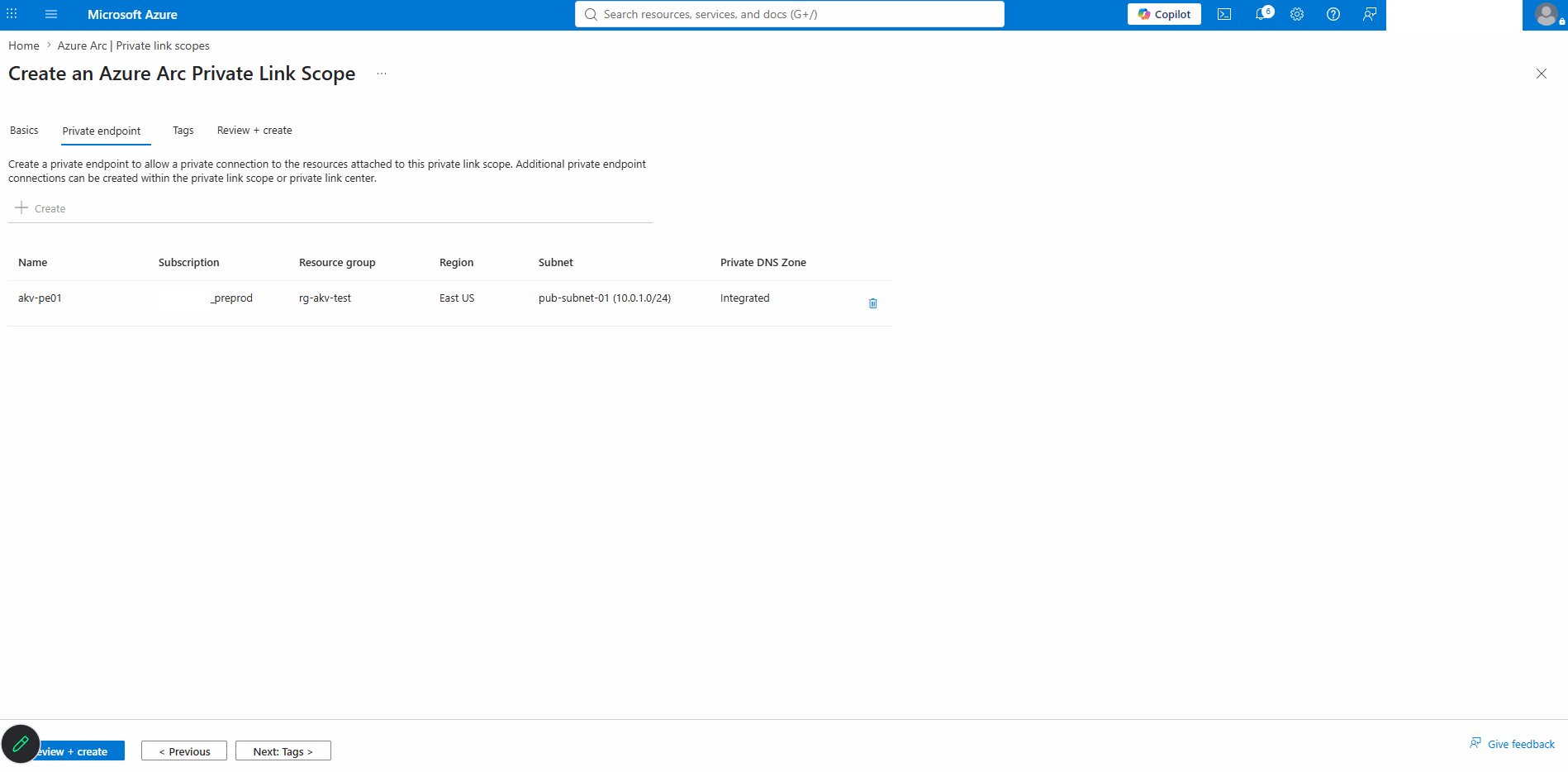The width and height of the screenshot is (1568, 772).
Task: Click the plus Create private endpoint button
Action: [40, 208]
